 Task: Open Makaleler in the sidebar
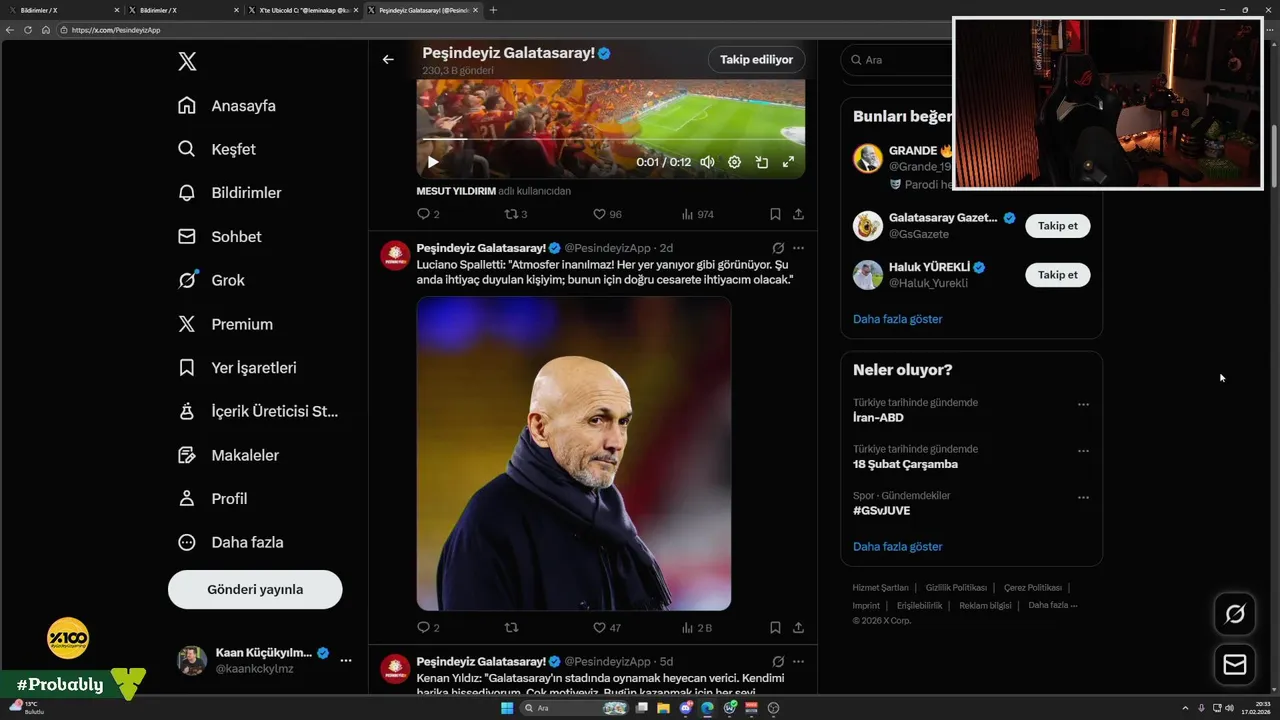click(x=229, y=455)
